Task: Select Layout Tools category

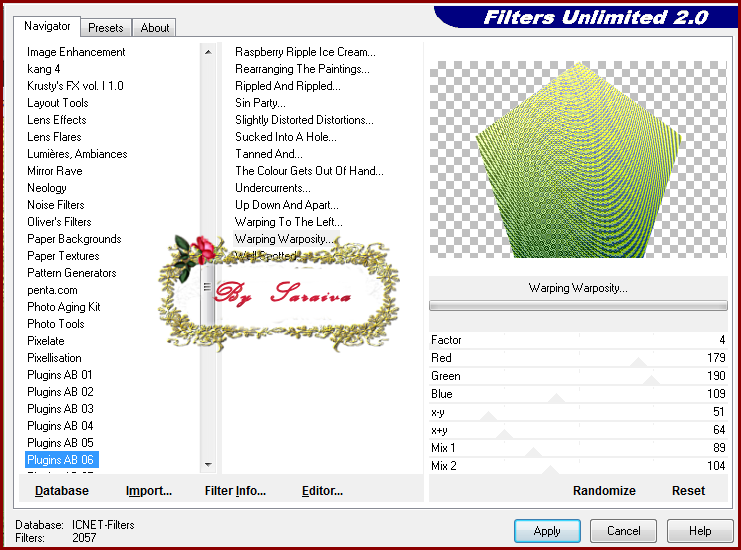Action: click(x=58, y=103)
